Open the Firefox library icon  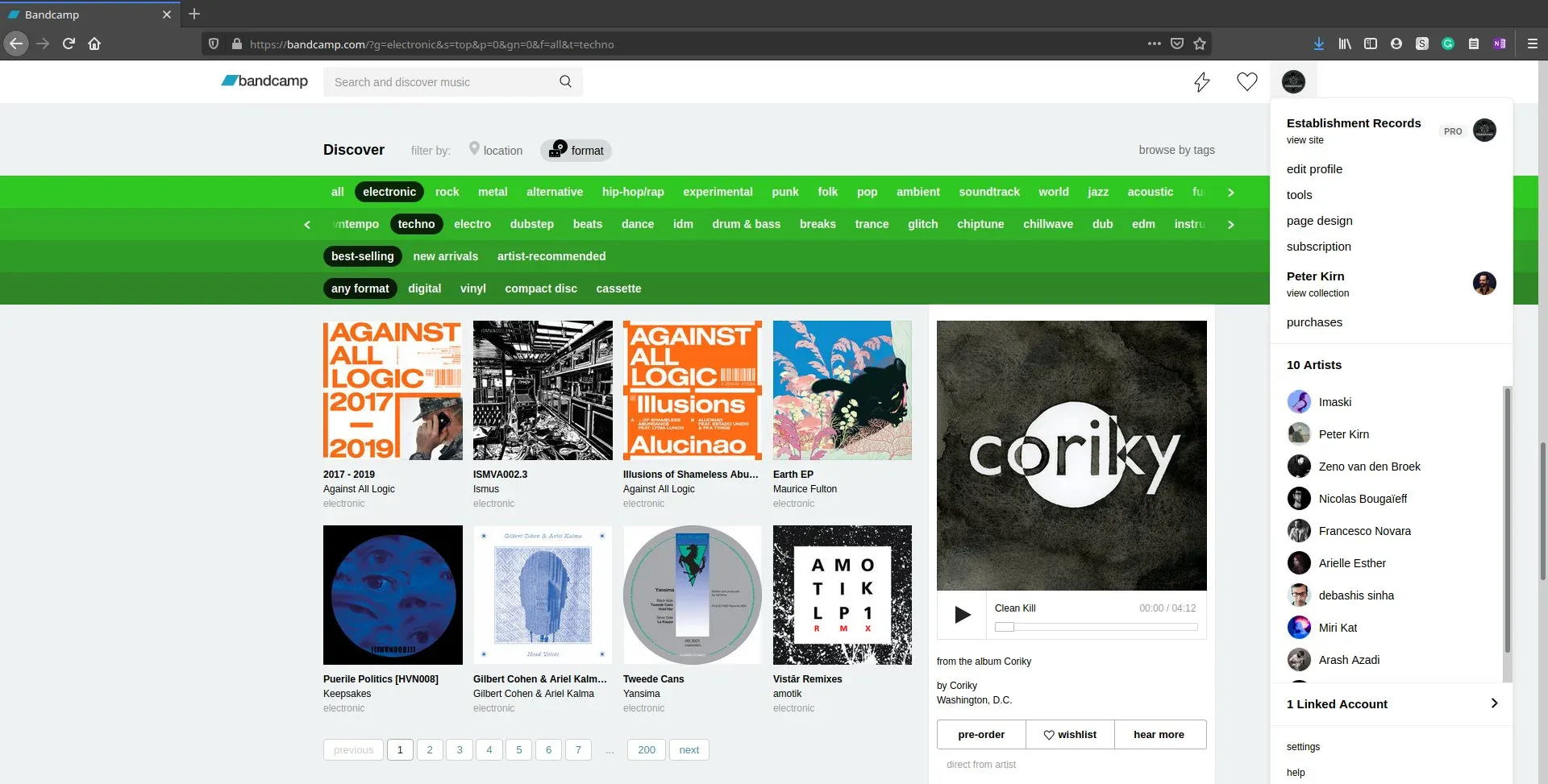[x=1345, y=44]
